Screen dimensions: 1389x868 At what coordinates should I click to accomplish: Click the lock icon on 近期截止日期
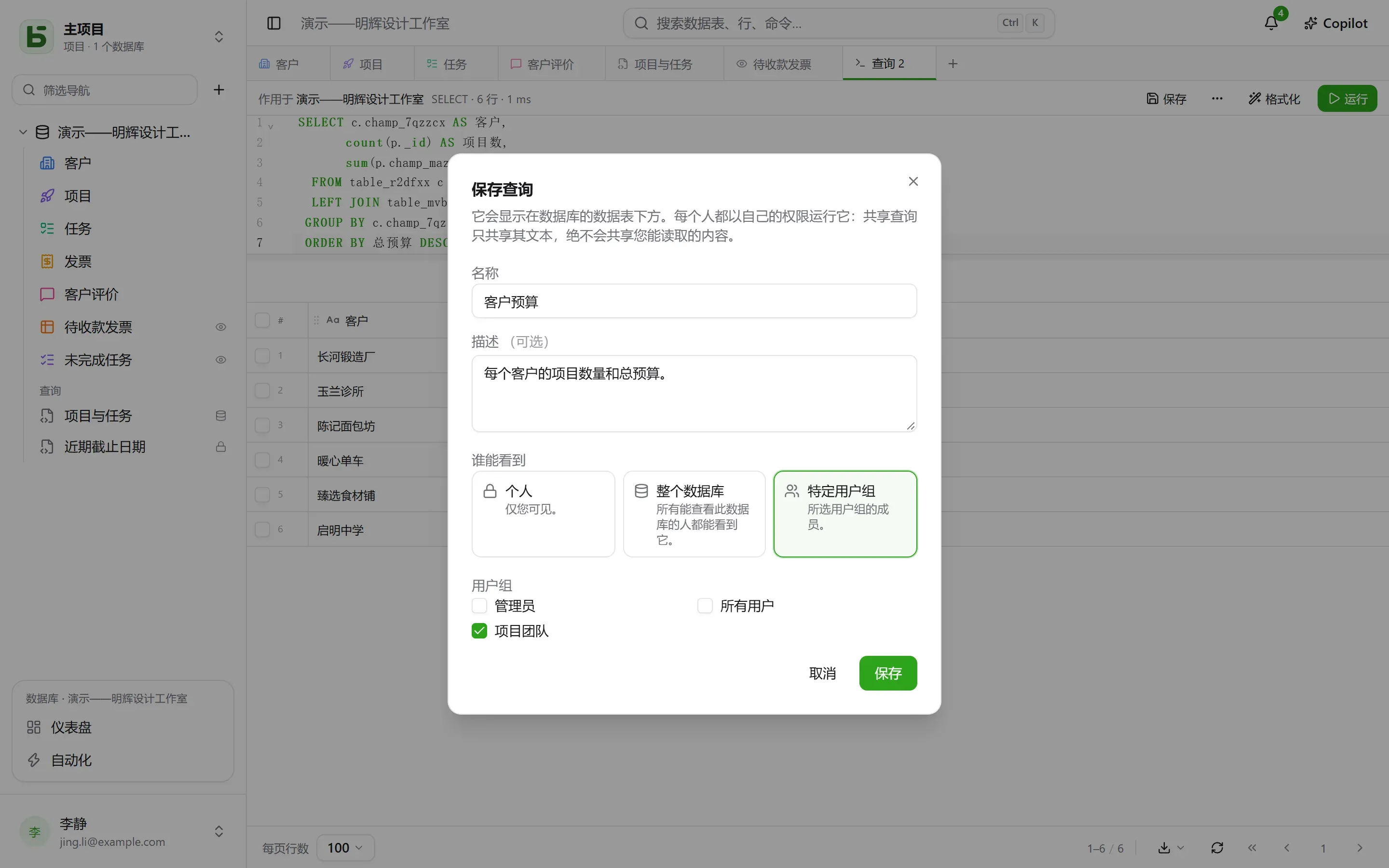click(x=220, y=447)
